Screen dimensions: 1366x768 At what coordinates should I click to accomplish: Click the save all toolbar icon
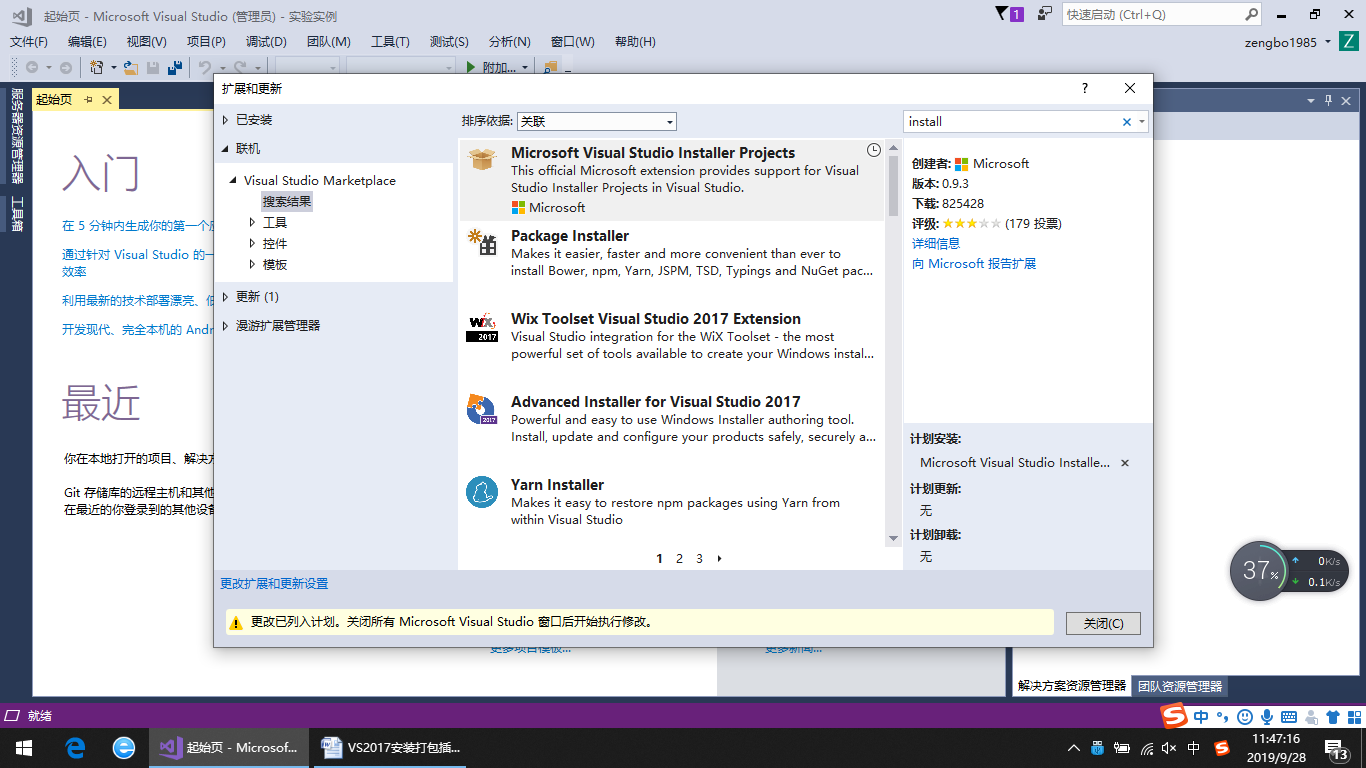174,68
